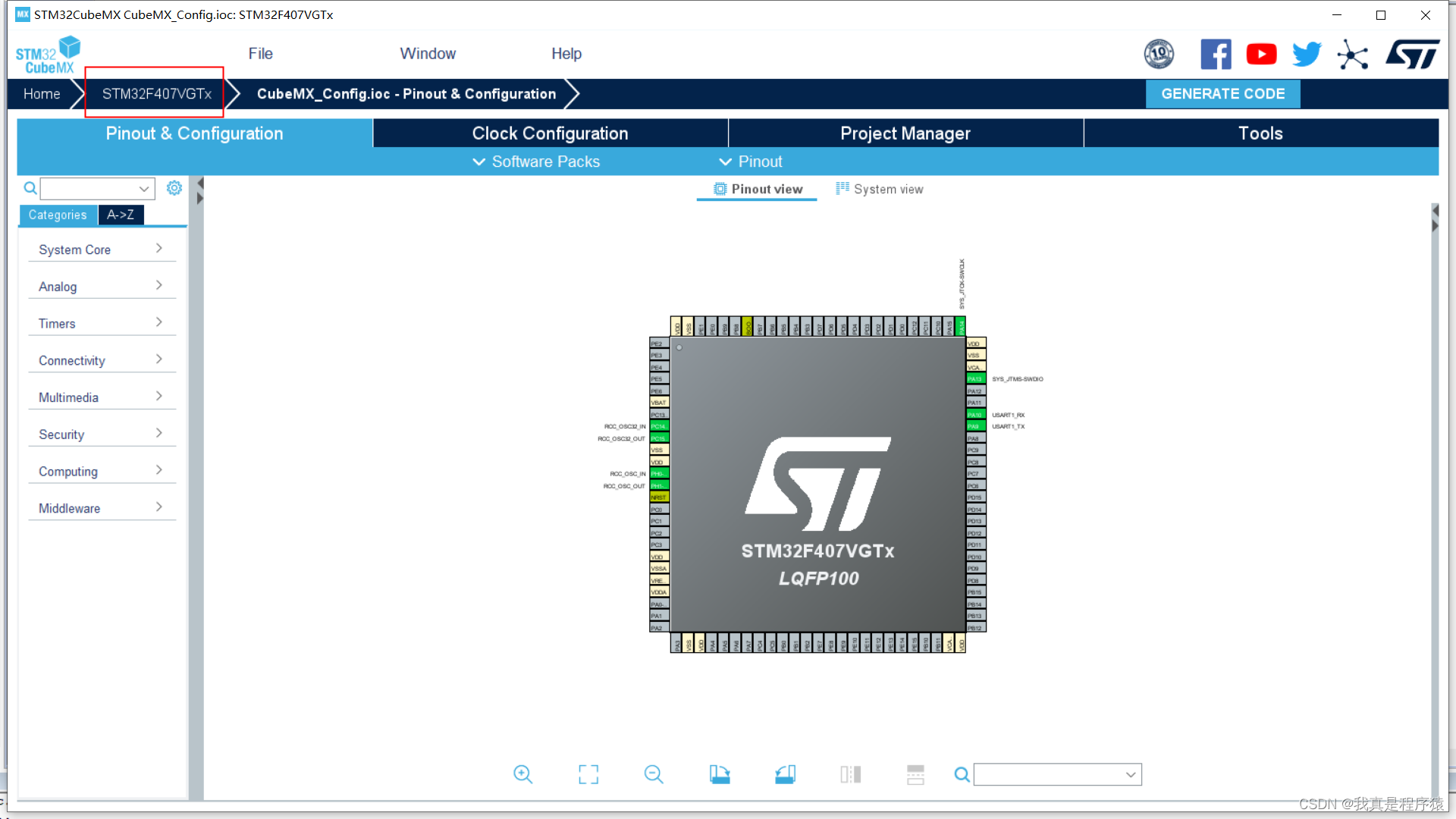Open the Pinout dropdown menu
The width and height of the screenshot is (1456, 819).
pos(750,162)
